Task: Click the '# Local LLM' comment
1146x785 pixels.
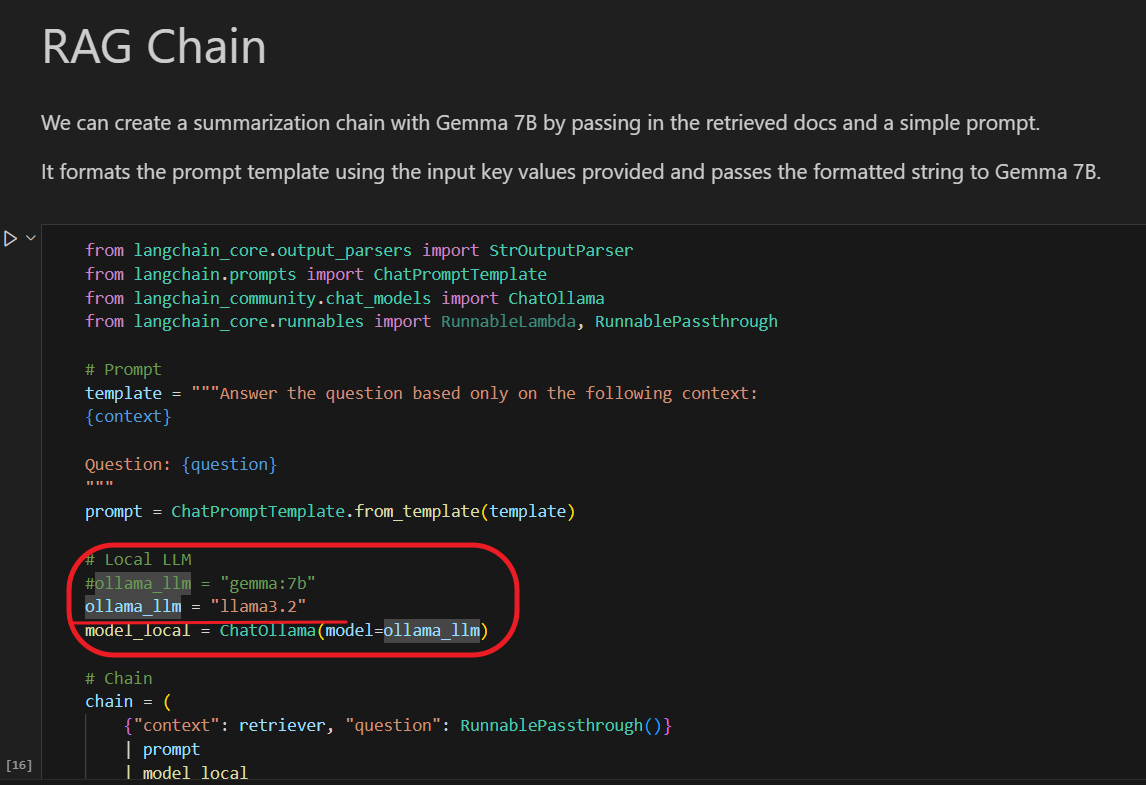Action: [138, 559]
